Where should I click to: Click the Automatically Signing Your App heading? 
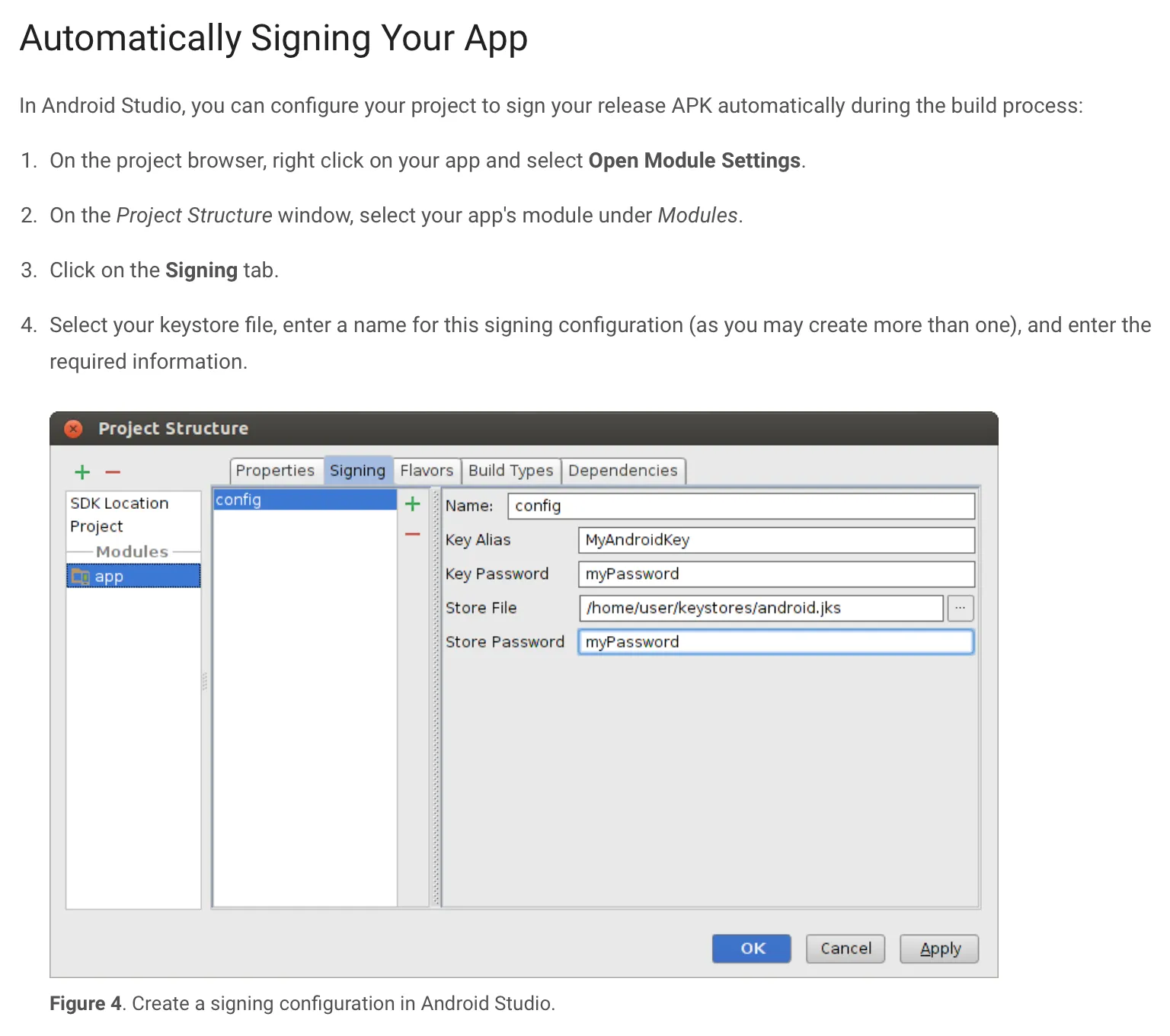point(273,38)
